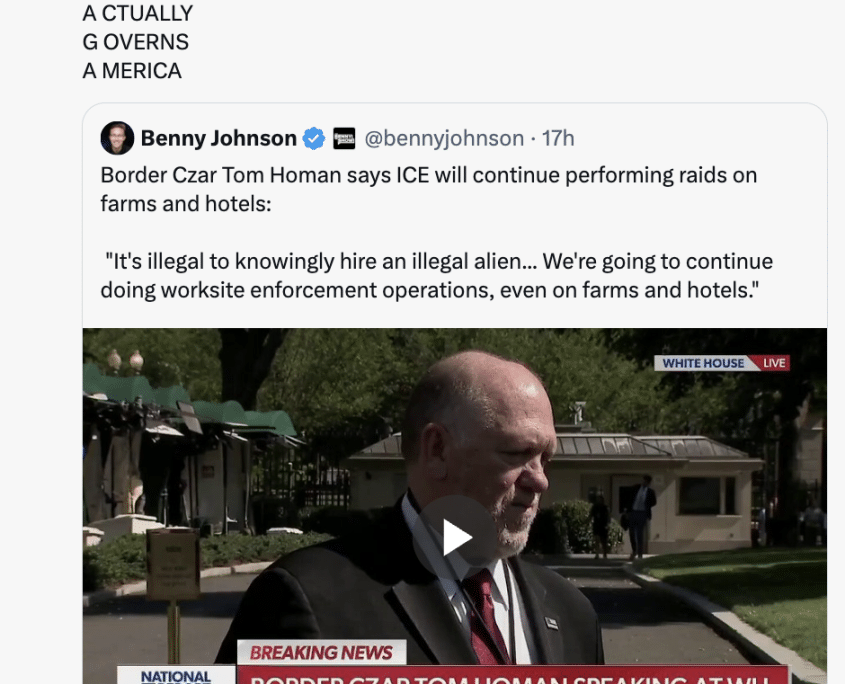Click the blue verified checkmark badge
The height and width of the screenshot is (684, 845).
(314, 139)
